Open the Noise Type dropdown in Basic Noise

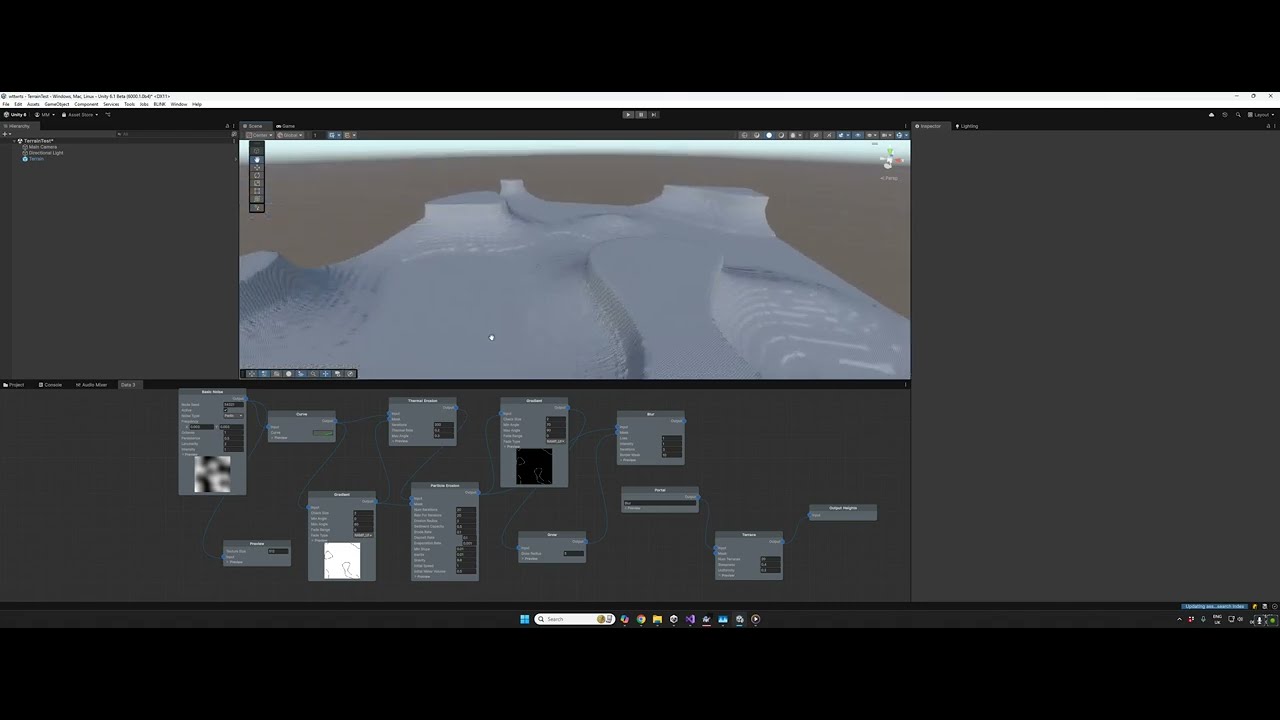tap(233, 416)
